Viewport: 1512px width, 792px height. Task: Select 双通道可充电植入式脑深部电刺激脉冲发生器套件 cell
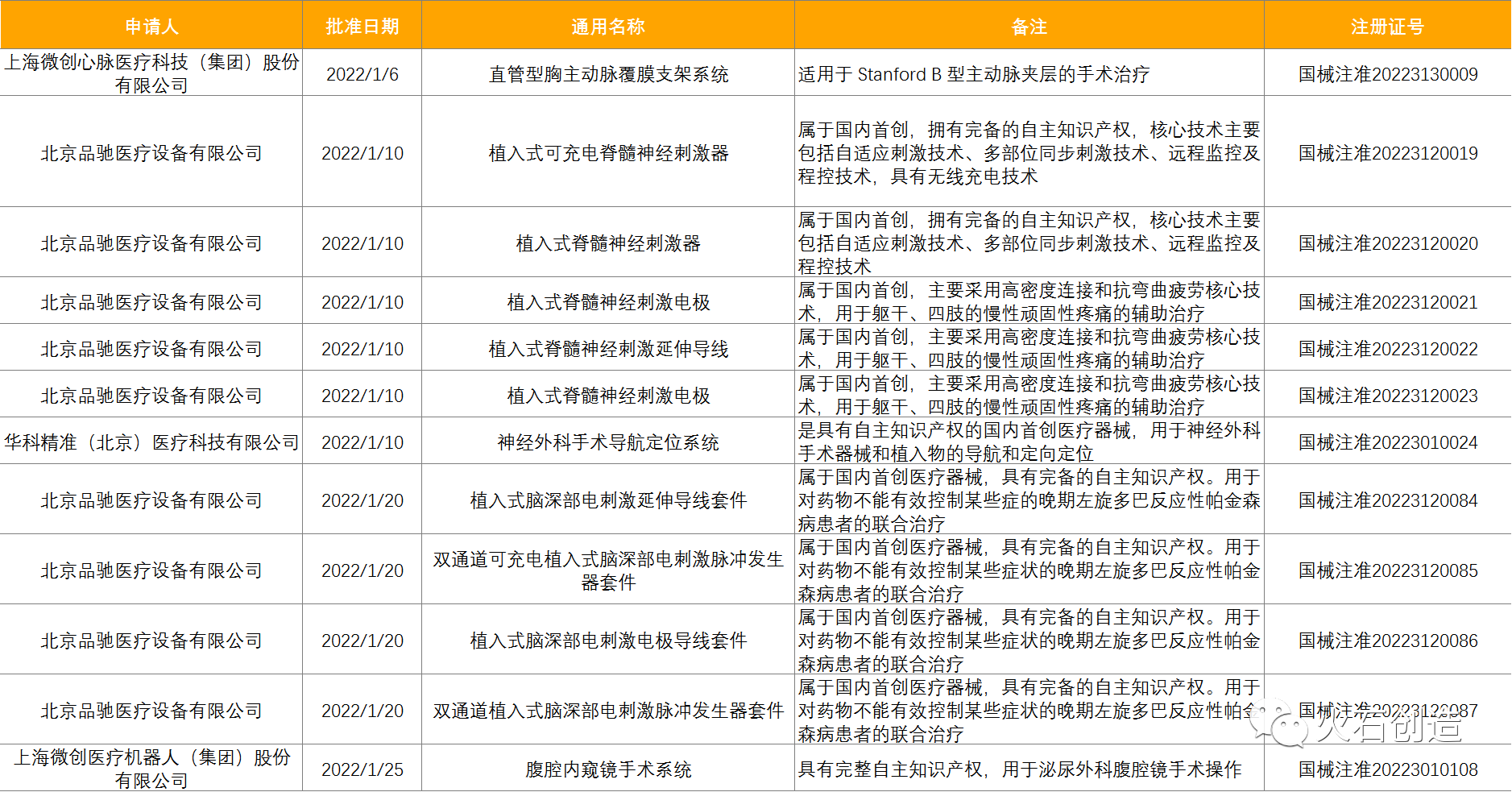[607, 570]
